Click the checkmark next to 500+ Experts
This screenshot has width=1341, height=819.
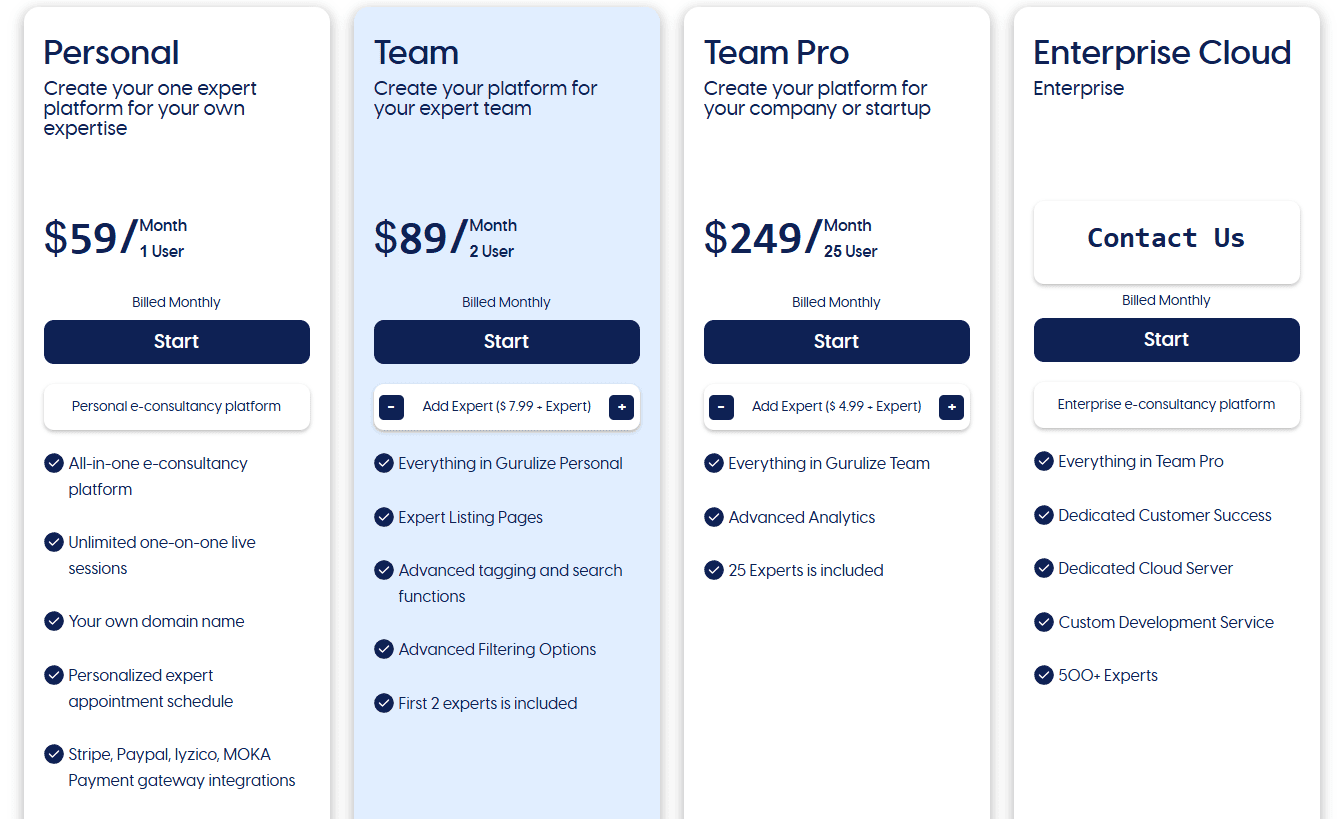pos(1044,675)
